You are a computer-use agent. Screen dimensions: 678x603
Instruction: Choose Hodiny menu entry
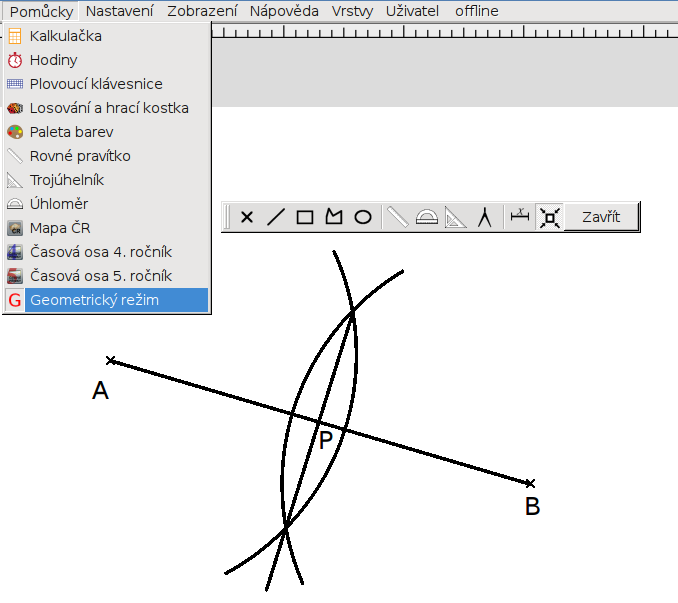pos(107,60)
